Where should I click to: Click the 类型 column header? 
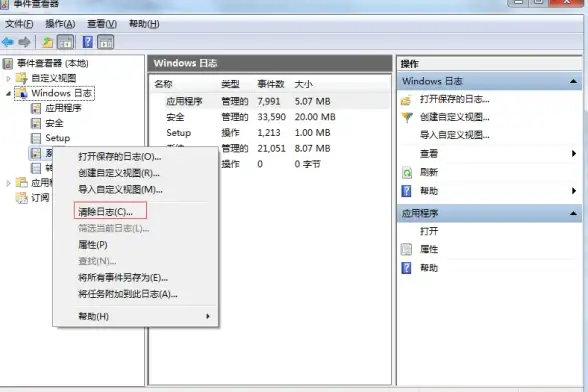(230, 84)
